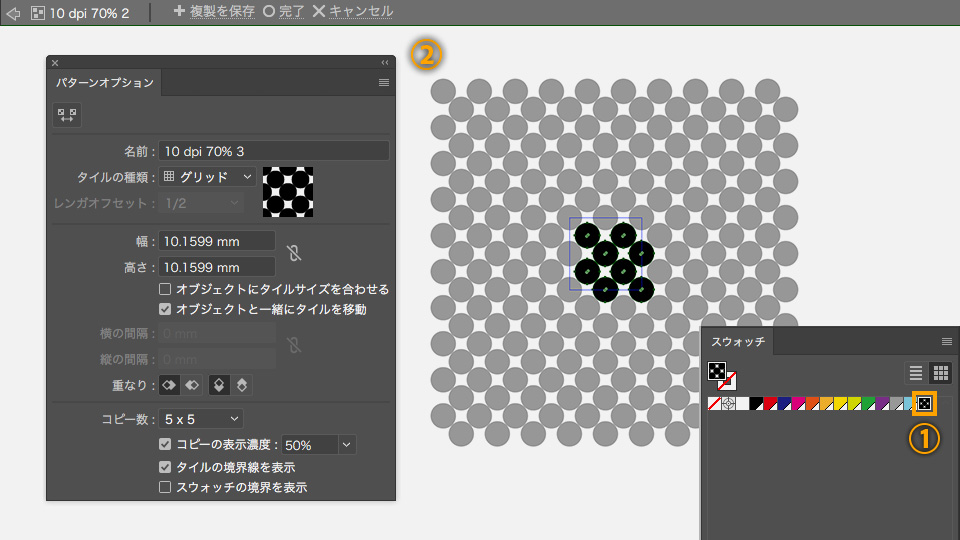Screen dimensions: 960x540
Task: Collapse the パターンオプション panel with the double arrow
Action: click(384, 62)
